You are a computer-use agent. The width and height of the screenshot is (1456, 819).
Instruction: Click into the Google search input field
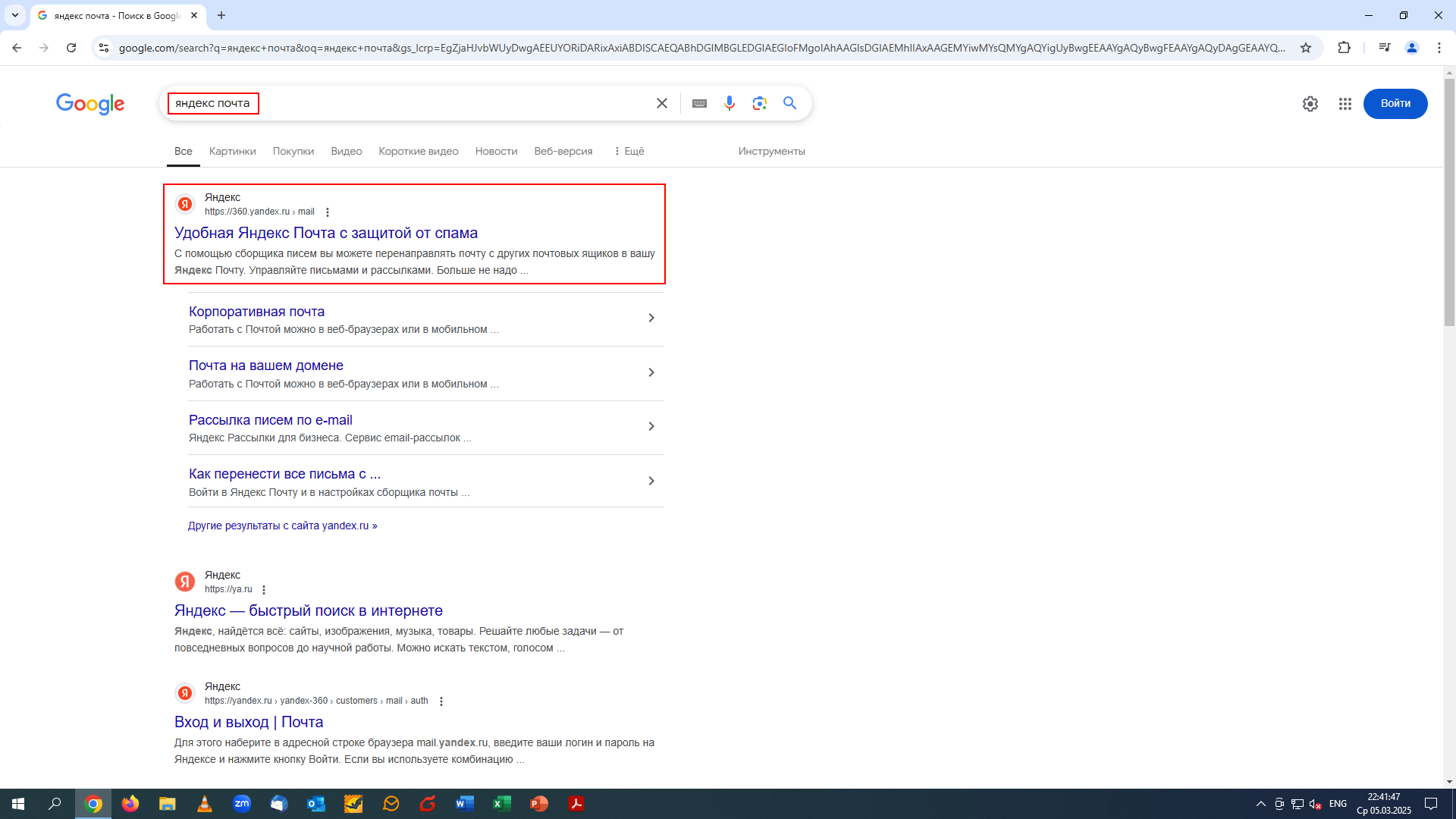click(409, 103)
